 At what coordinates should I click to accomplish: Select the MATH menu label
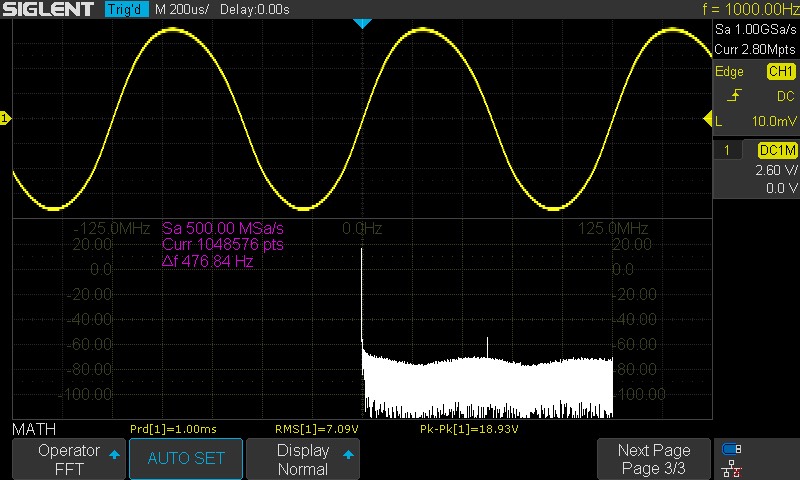(33, 429)
